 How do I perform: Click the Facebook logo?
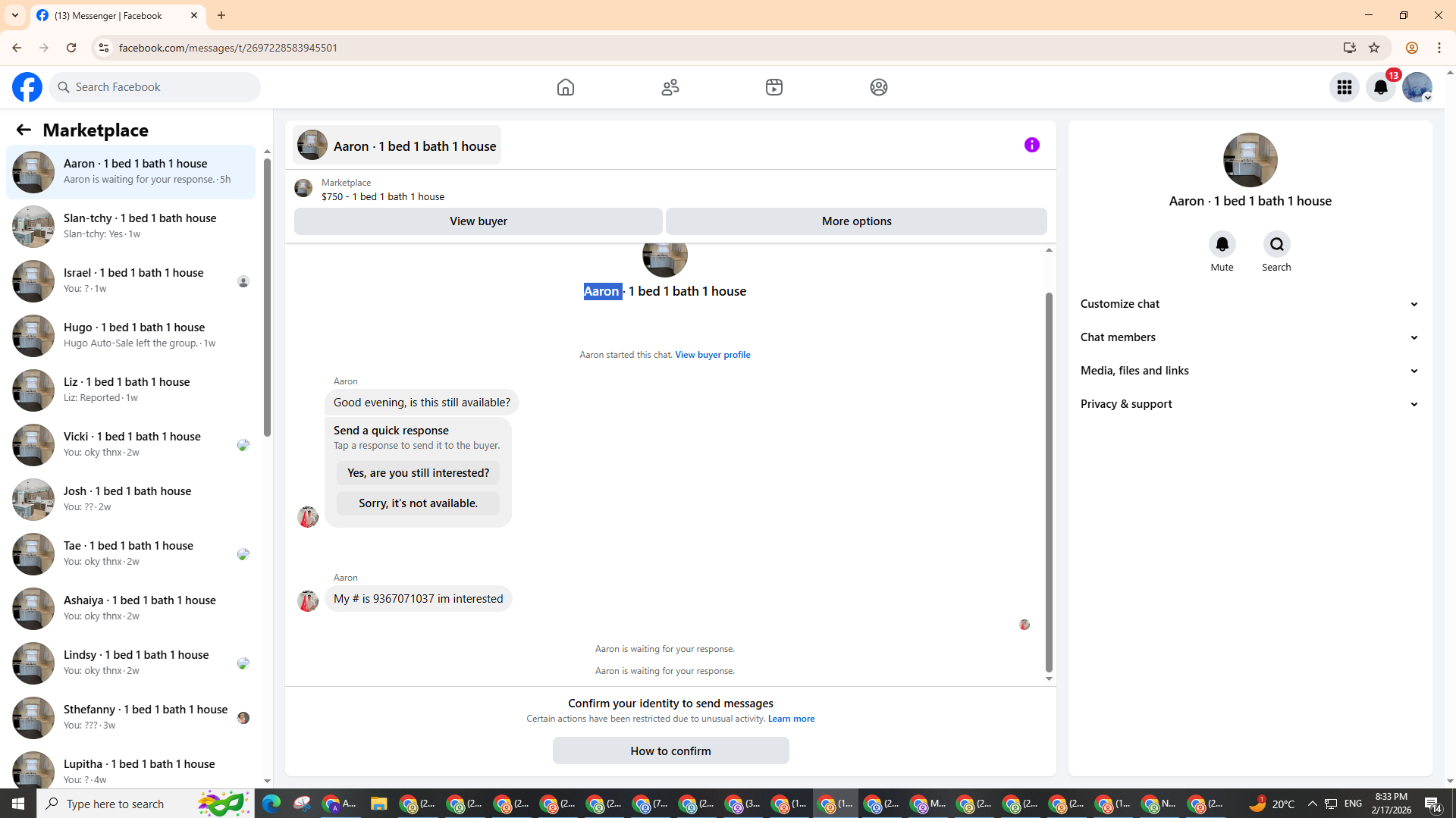[27, 87]
